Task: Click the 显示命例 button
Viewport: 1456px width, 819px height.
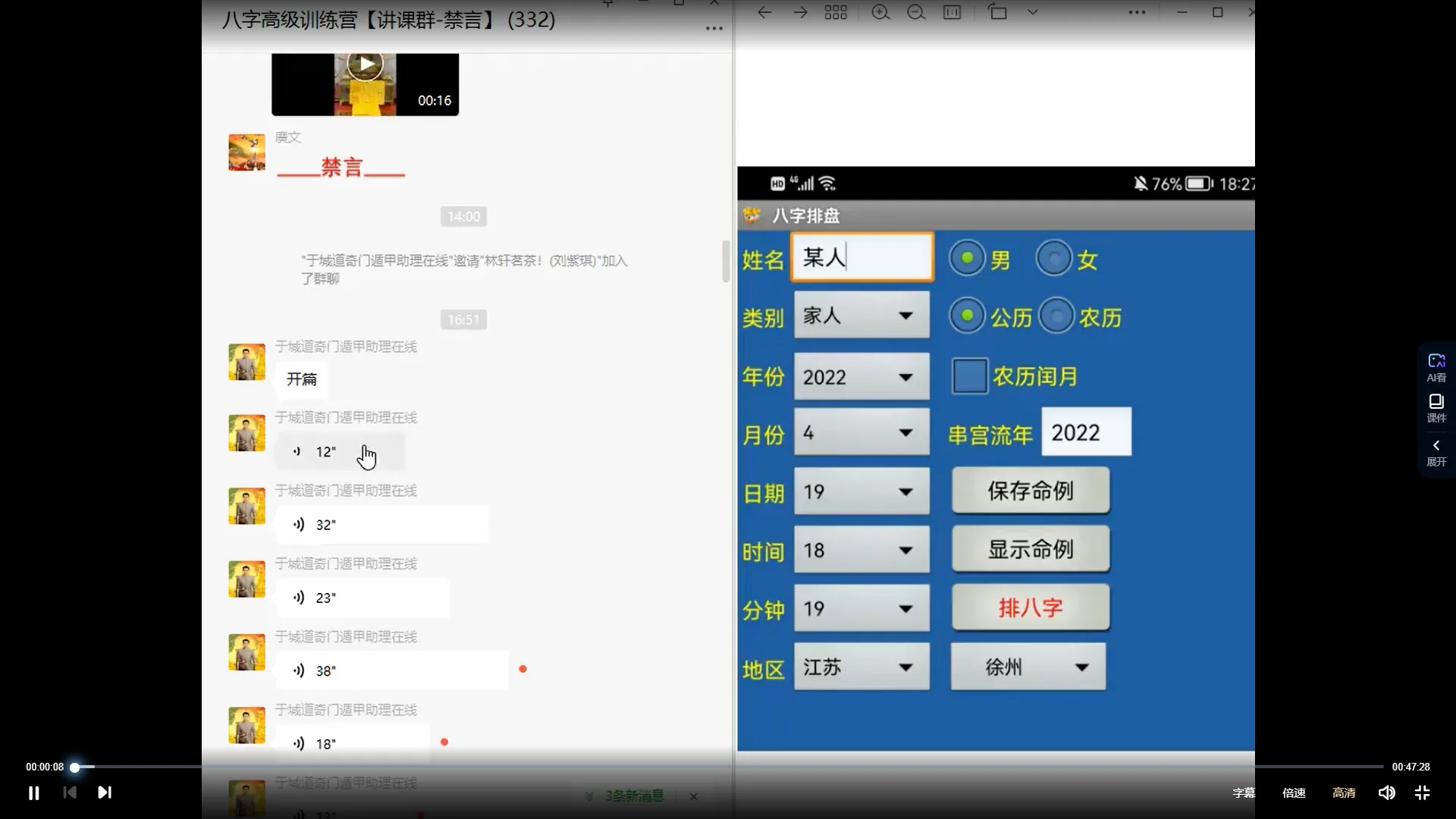Action: point(1031,549)
